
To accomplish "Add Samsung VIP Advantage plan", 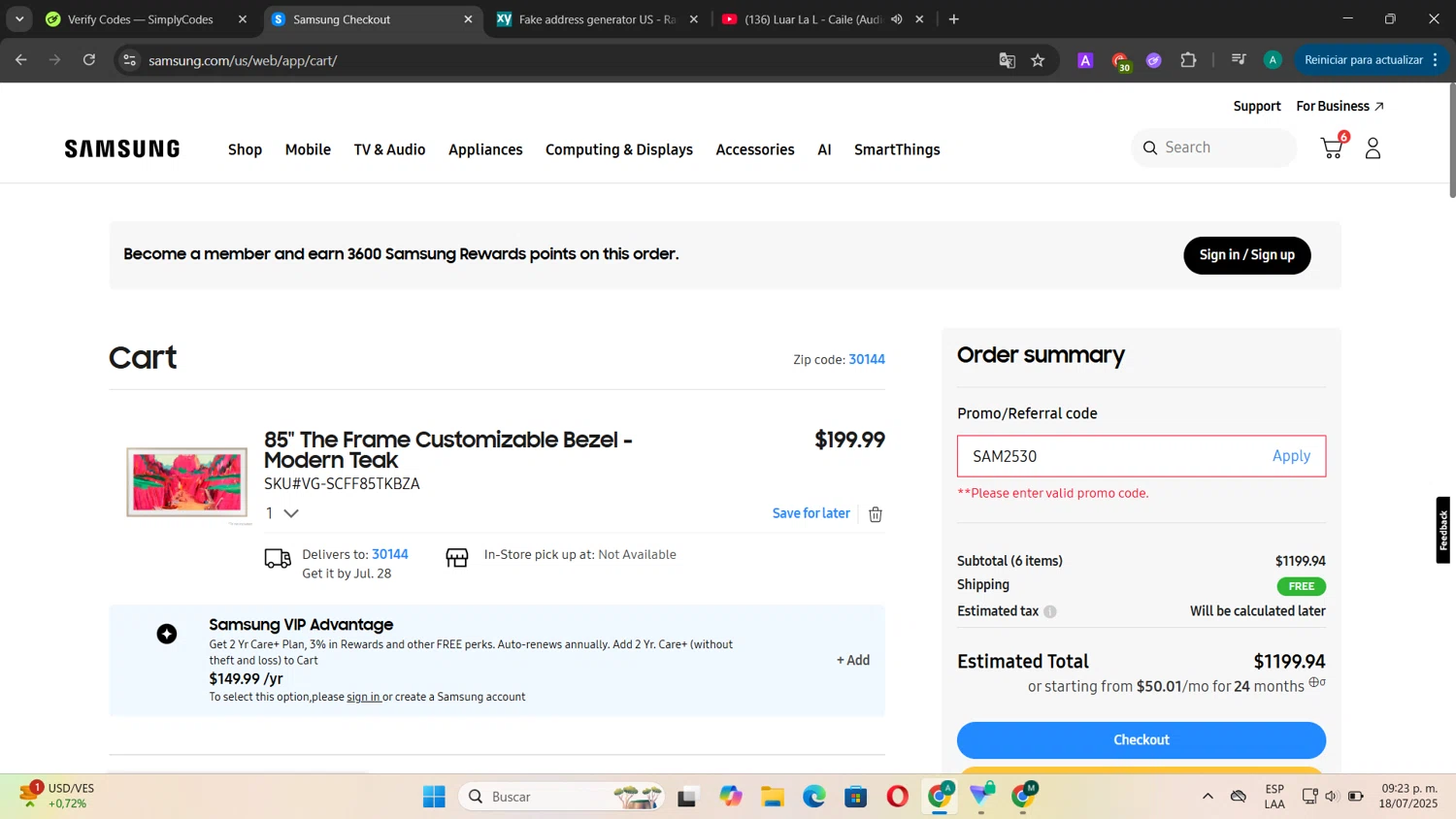I will 853,660.
